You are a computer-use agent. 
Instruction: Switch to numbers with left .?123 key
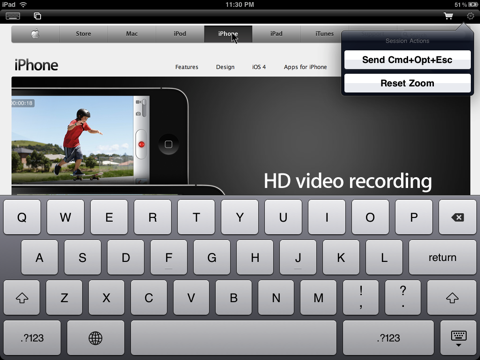[32, 338]
